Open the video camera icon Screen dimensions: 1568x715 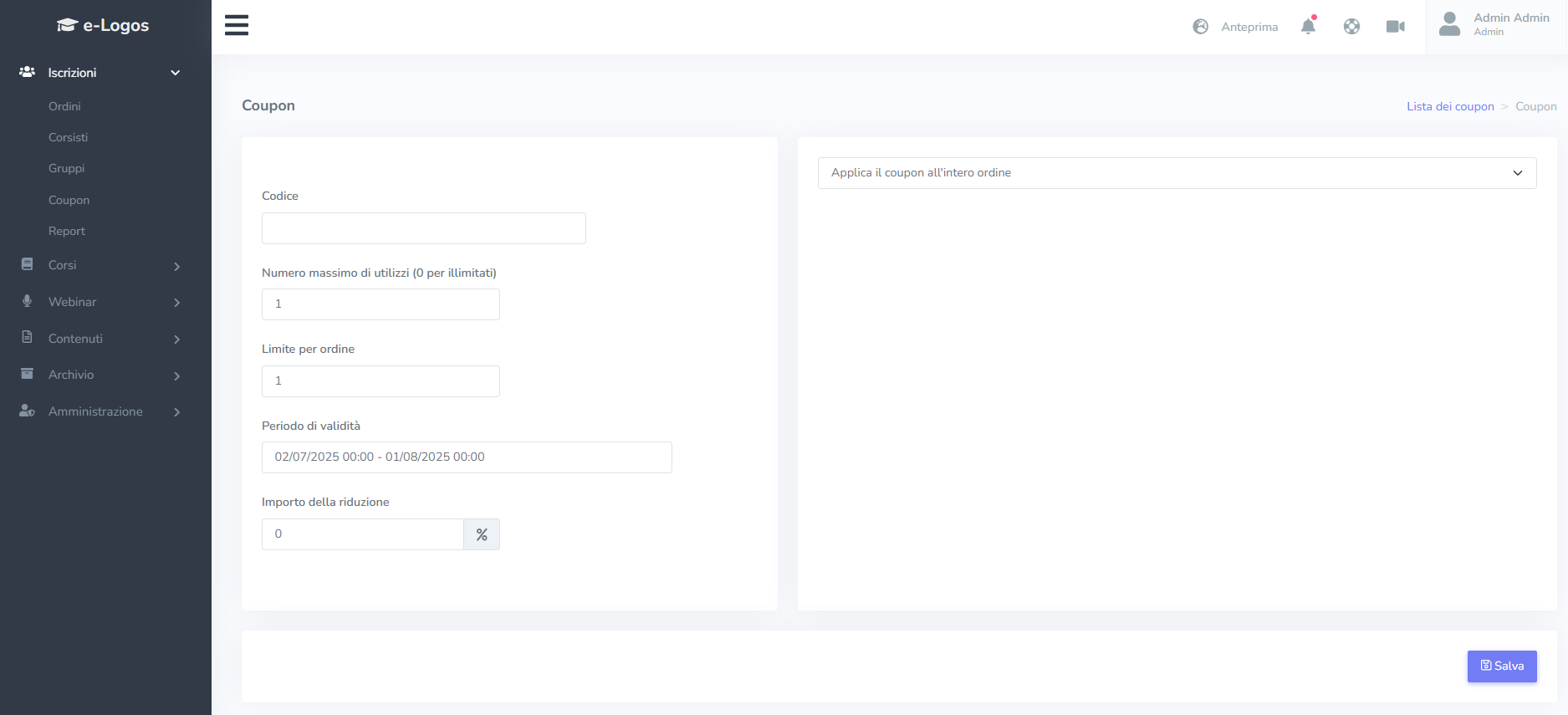pyautogui.click(x=1395, y=27)
